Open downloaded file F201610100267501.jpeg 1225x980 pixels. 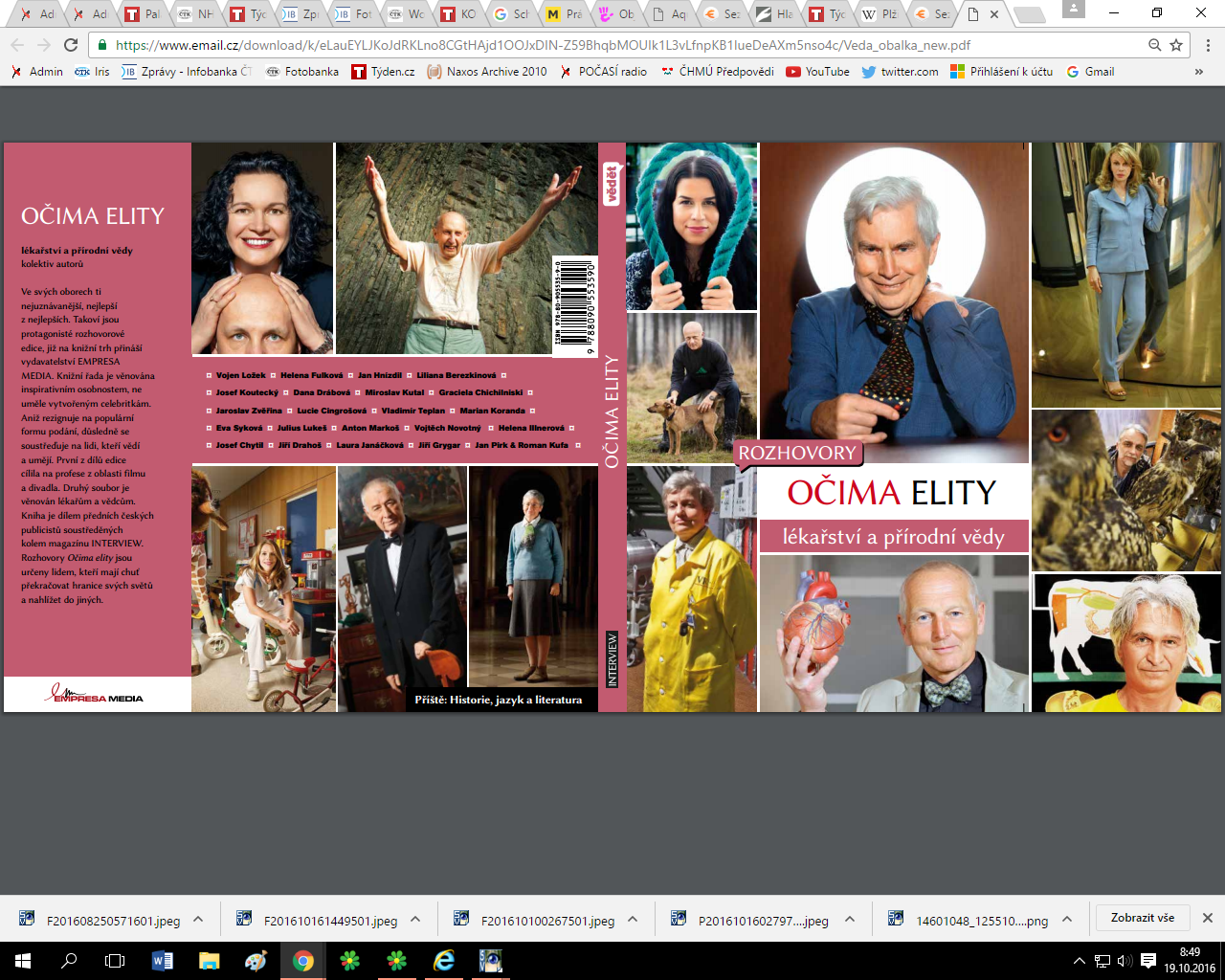coord(535,921)
